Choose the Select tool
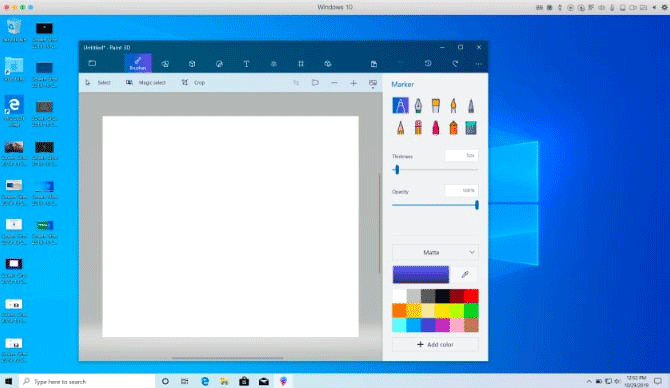This screenshot has width=670, height=388. (98, 82)
